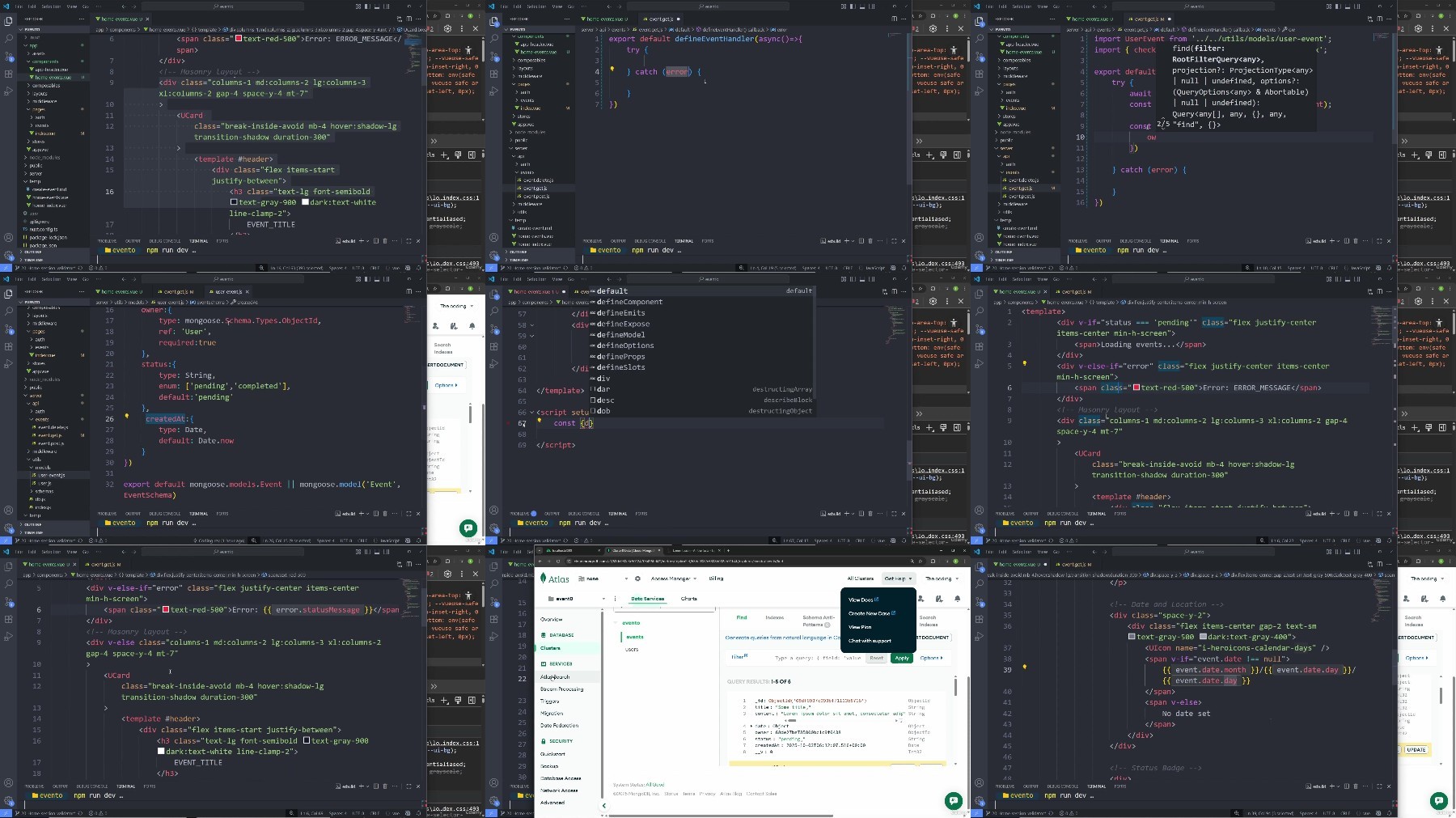Click the green Apply button
This screenshot has width=1456, height=818.
click(902, 658)
